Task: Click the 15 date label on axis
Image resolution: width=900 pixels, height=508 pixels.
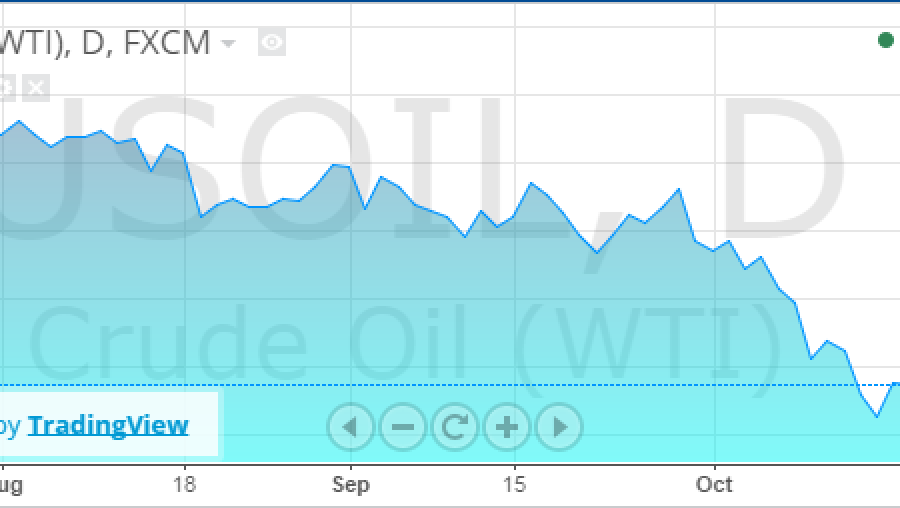Action: [x=514, y=484]
